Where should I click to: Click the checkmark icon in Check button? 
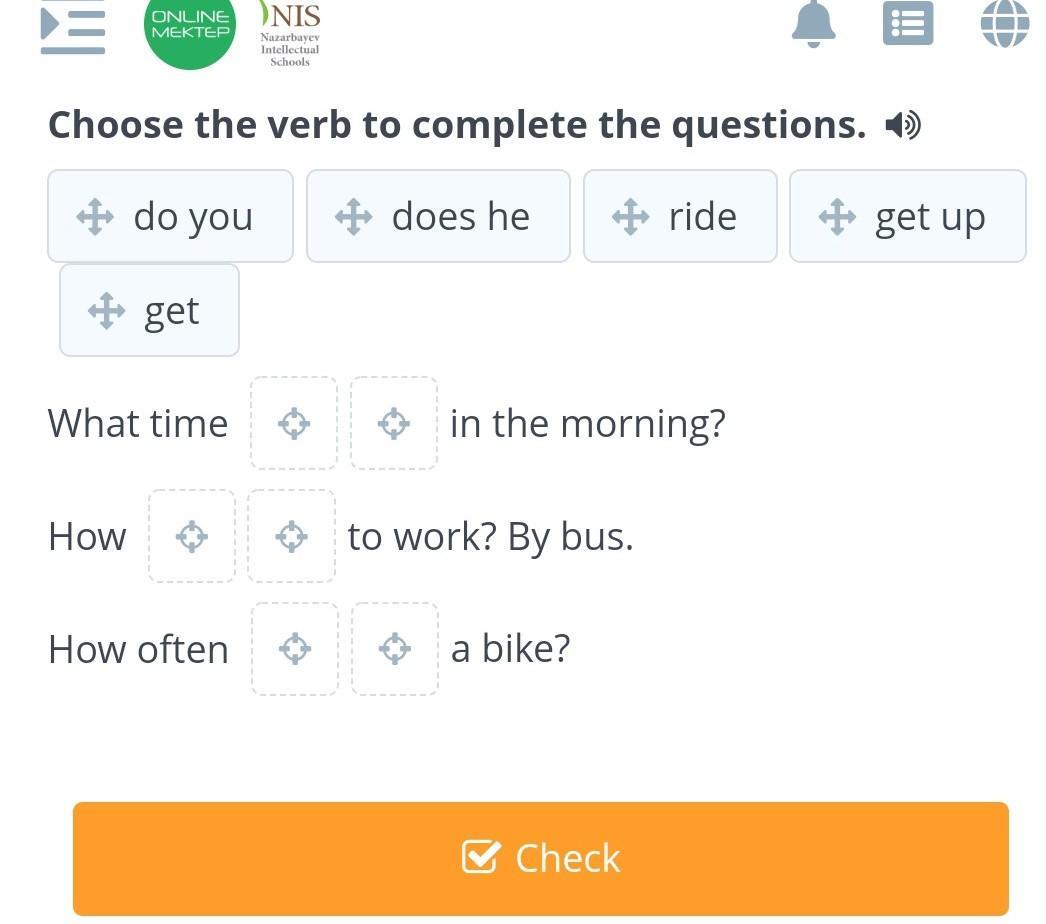(481, 857)
